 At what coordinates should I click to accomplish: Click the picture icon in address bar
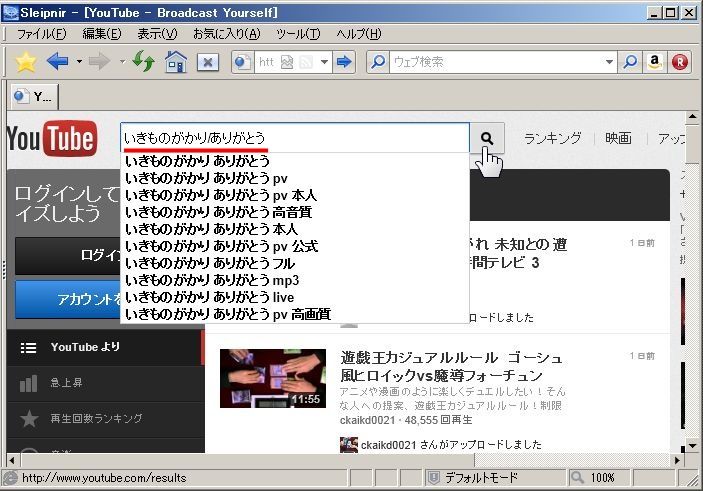click(287, 62)
